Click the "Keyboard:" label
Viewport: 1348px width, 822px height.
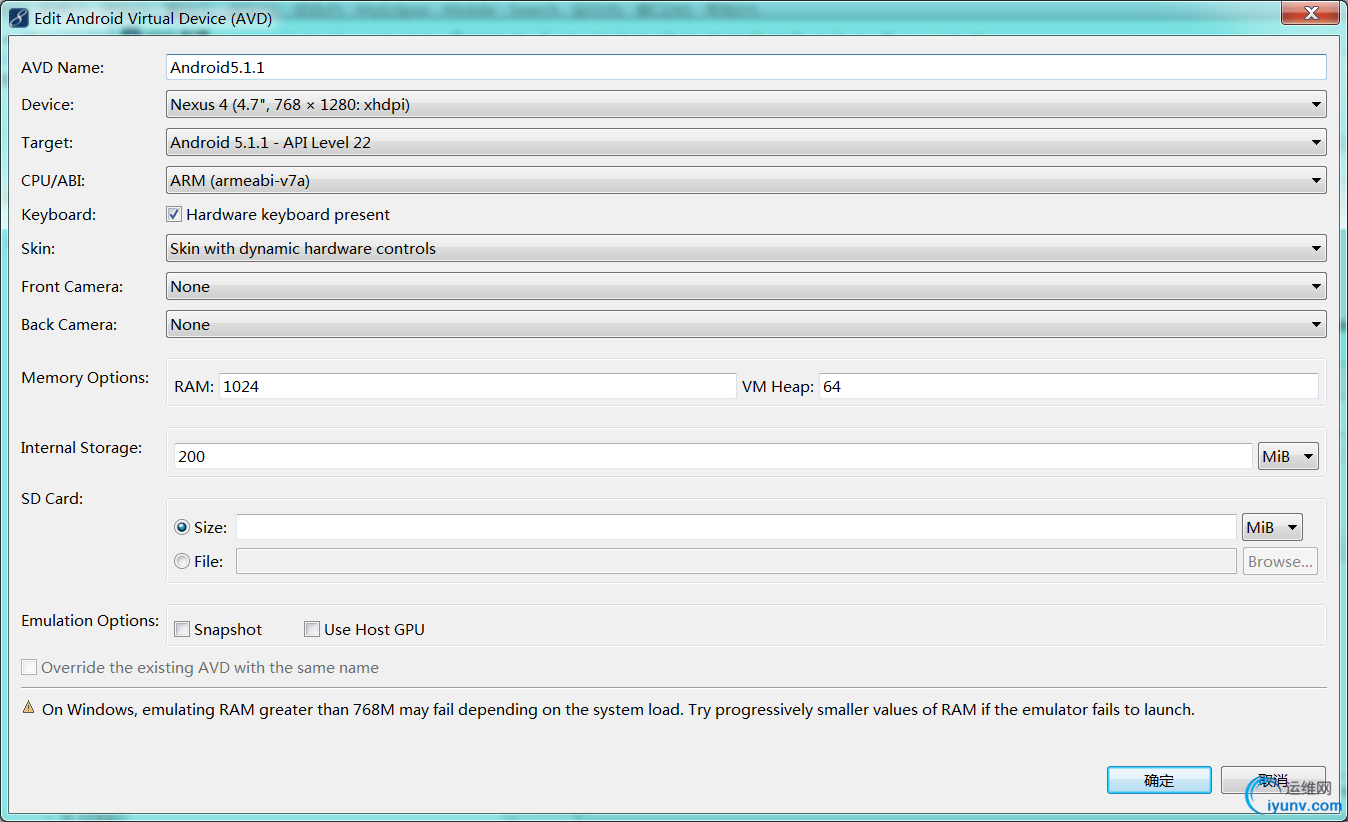tap(59, 214)
